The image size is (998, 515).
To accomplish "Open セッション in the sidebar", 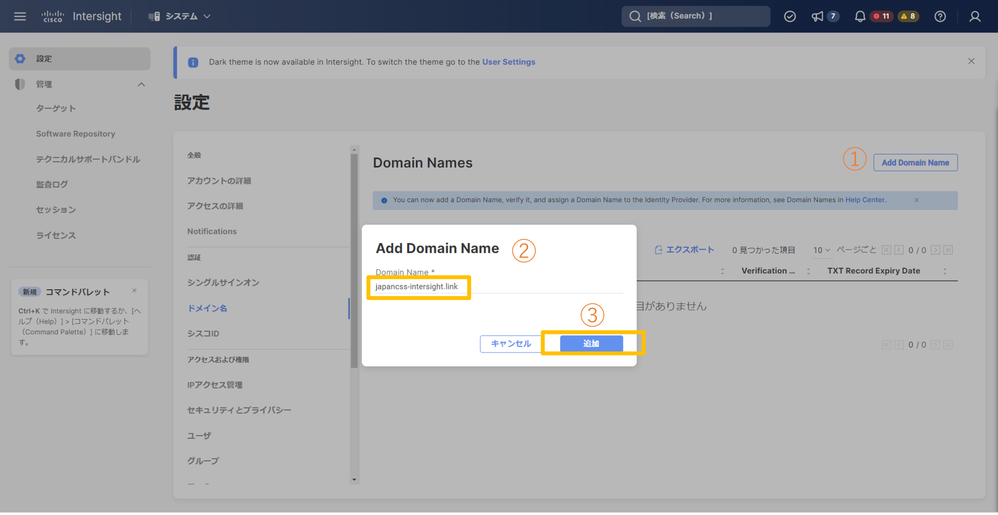I will [x=56, y=209].
